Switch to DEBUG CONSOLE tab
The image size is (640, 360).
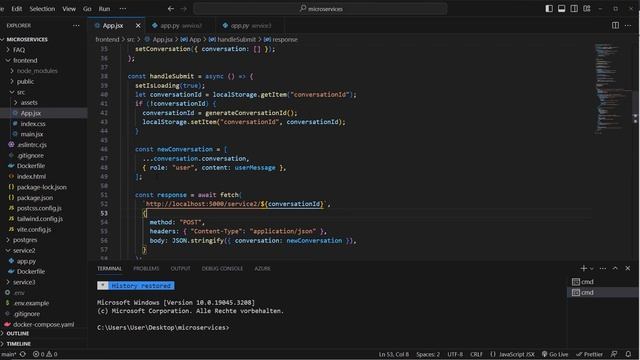click(222, 269)
